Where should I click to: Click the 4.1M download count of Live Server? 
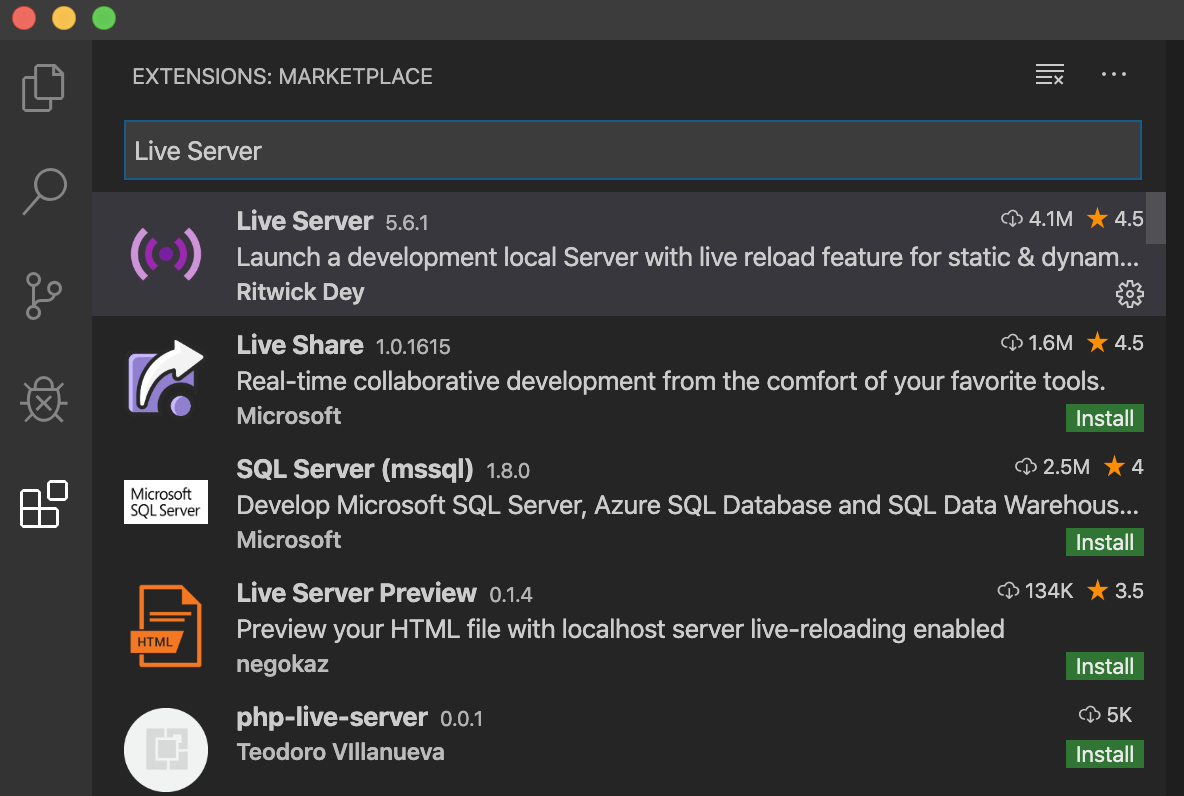[x=1037, y=219]
